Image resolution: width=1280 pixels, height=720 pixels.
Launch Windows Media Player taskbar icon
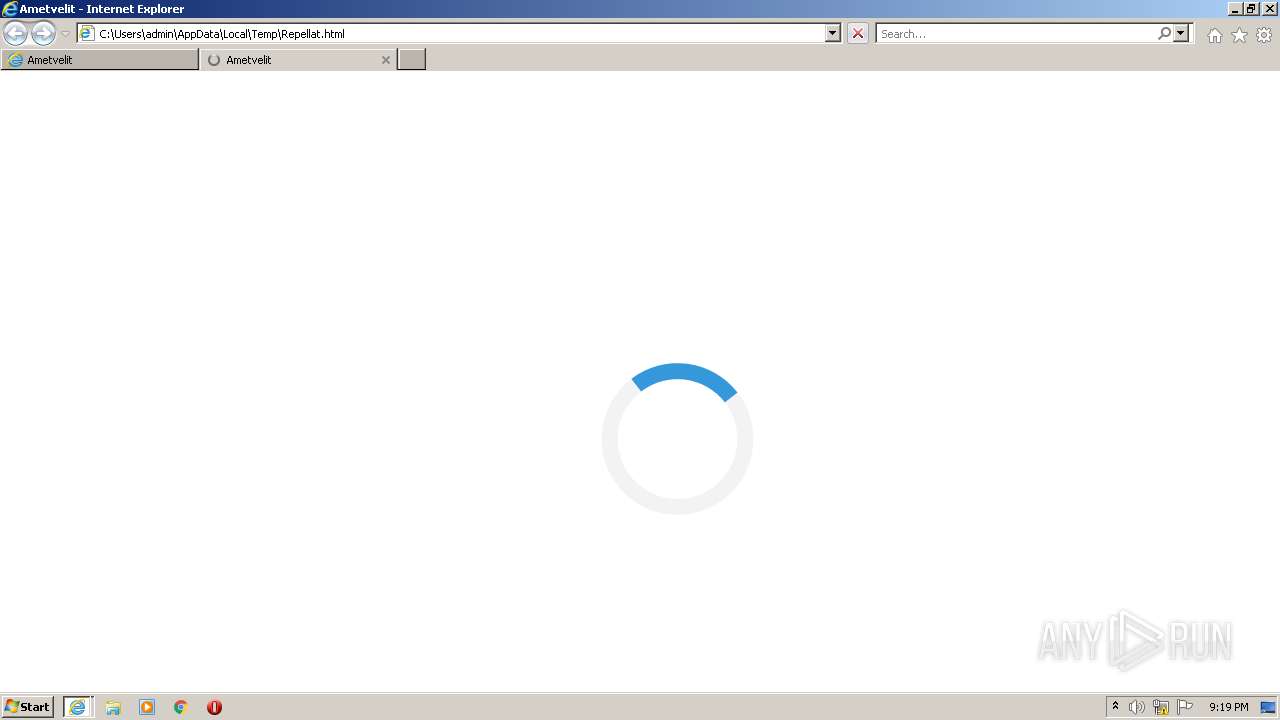coord(147,707)
